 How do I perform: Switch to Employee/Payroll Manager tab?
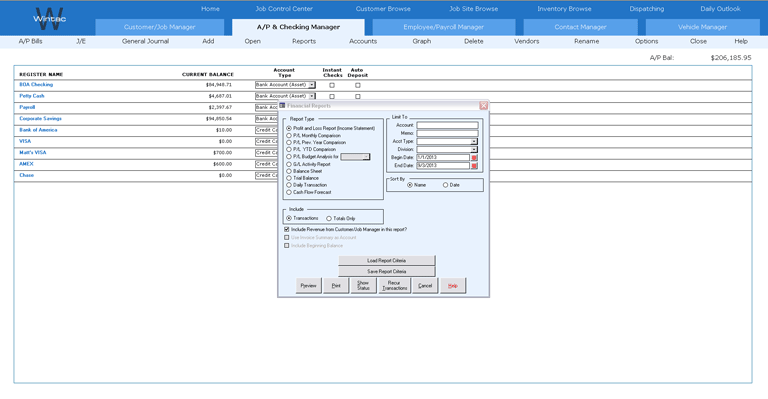pos(444,27)
